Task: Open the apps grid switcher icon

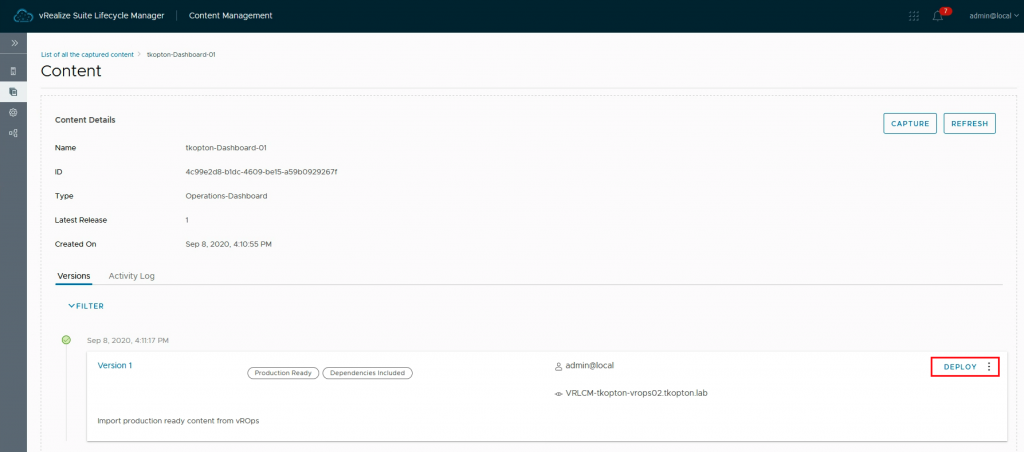Action: (914, 16)
